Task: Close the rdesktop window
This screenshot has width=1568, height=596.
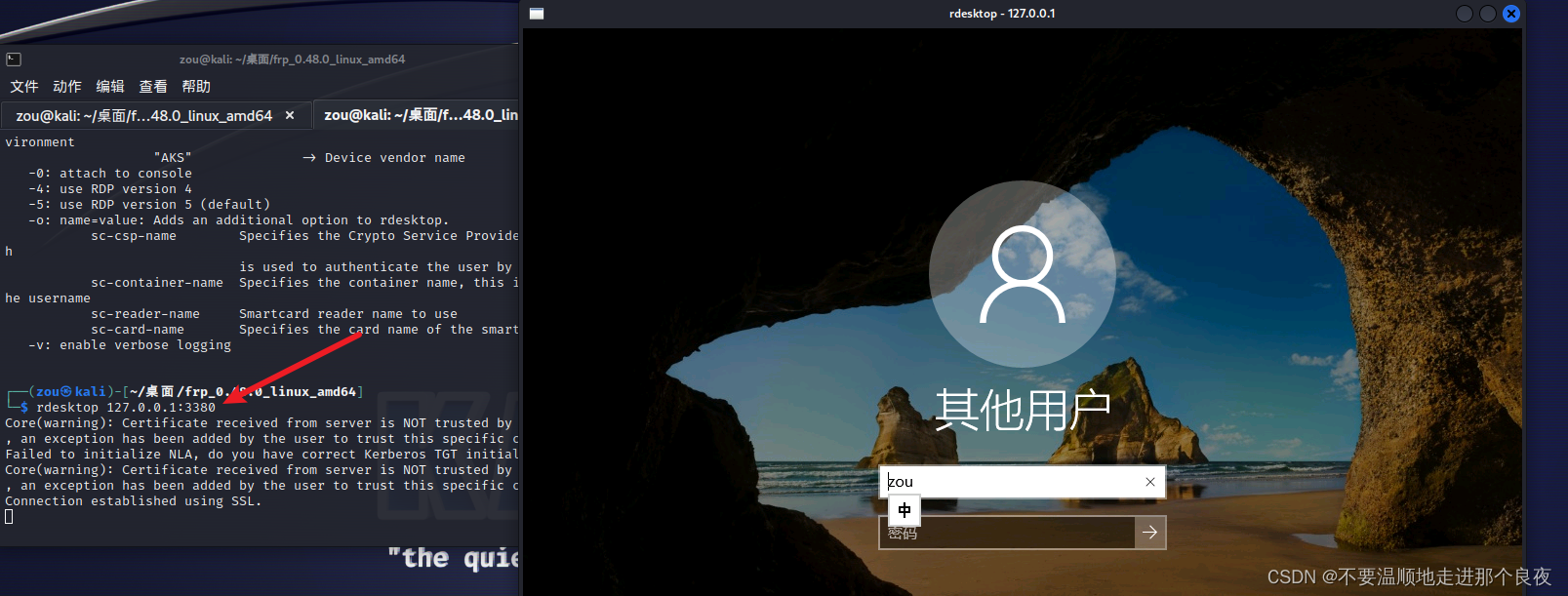Action: click(x=1511, y=14)
